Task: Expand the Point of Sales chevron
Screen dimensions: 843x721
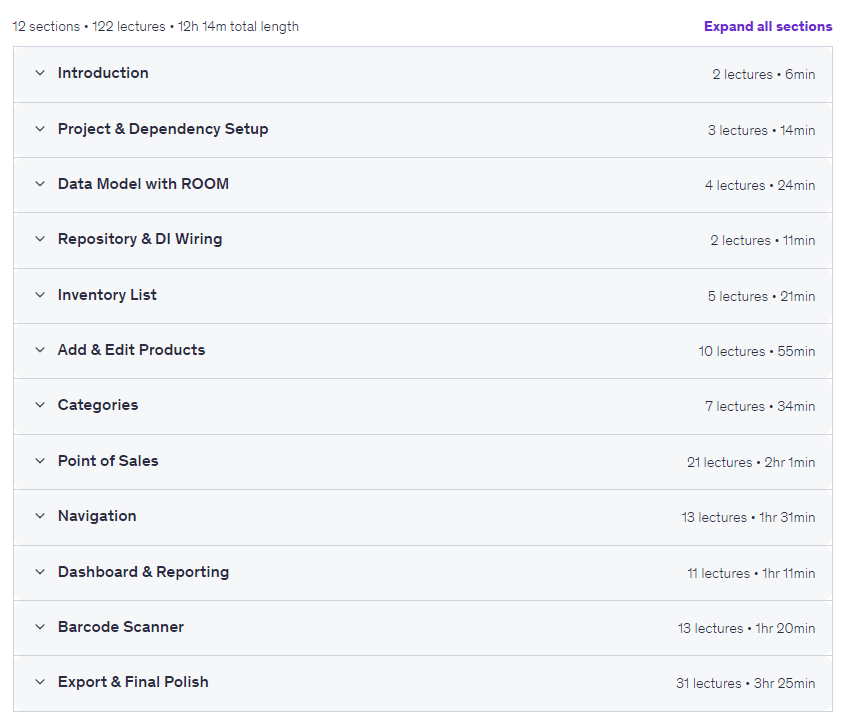Action: pos(40,461)
